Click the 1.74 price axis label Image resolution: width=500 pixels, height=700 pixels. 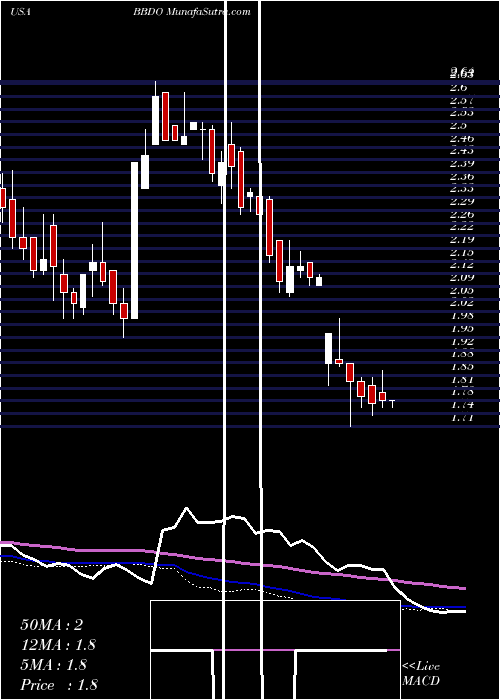[x=462, y=405]
